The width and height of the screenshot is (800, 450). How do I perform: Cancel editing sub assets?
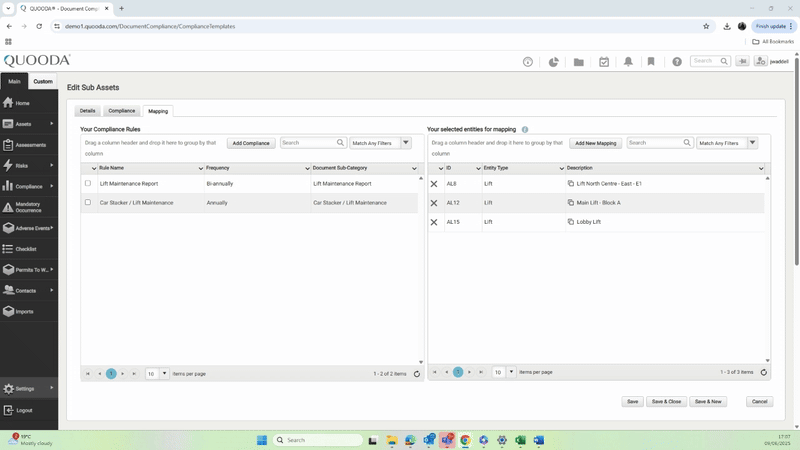[x=759, y=402]
